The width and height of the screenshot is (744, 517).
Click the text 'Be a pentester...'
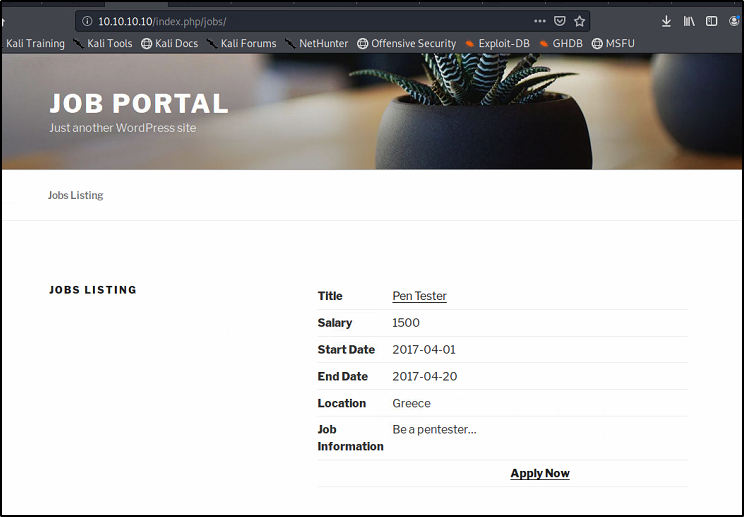click(x=434, y=430)
